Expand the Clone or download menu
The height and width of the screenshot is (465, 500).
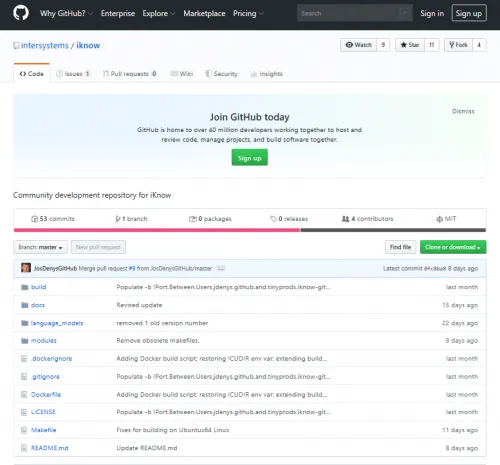click(453, 247)
